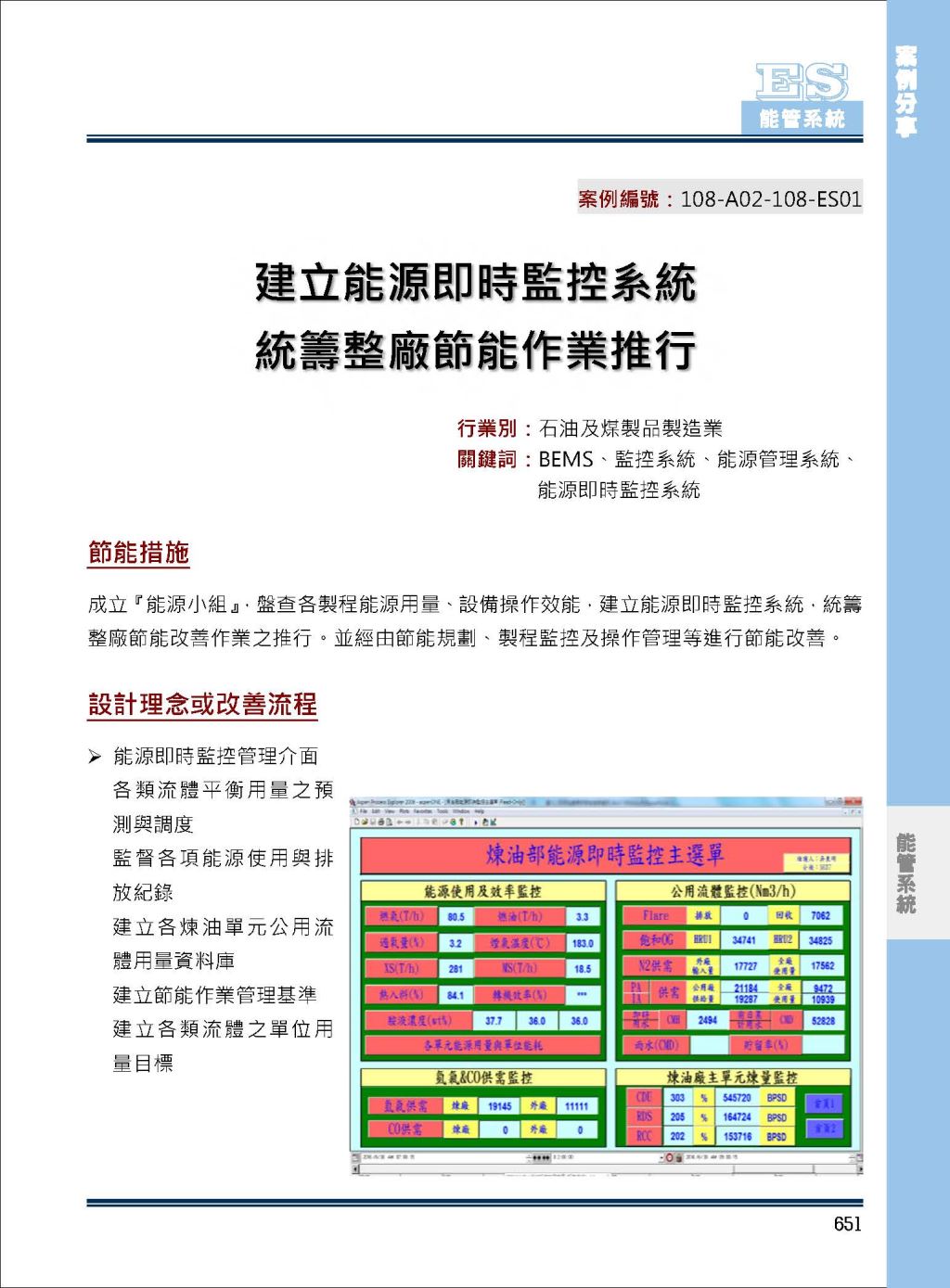Screen dimensions: 950x1288
Task: Click the 80.5 value next to 燃氣
Action: 456,916
